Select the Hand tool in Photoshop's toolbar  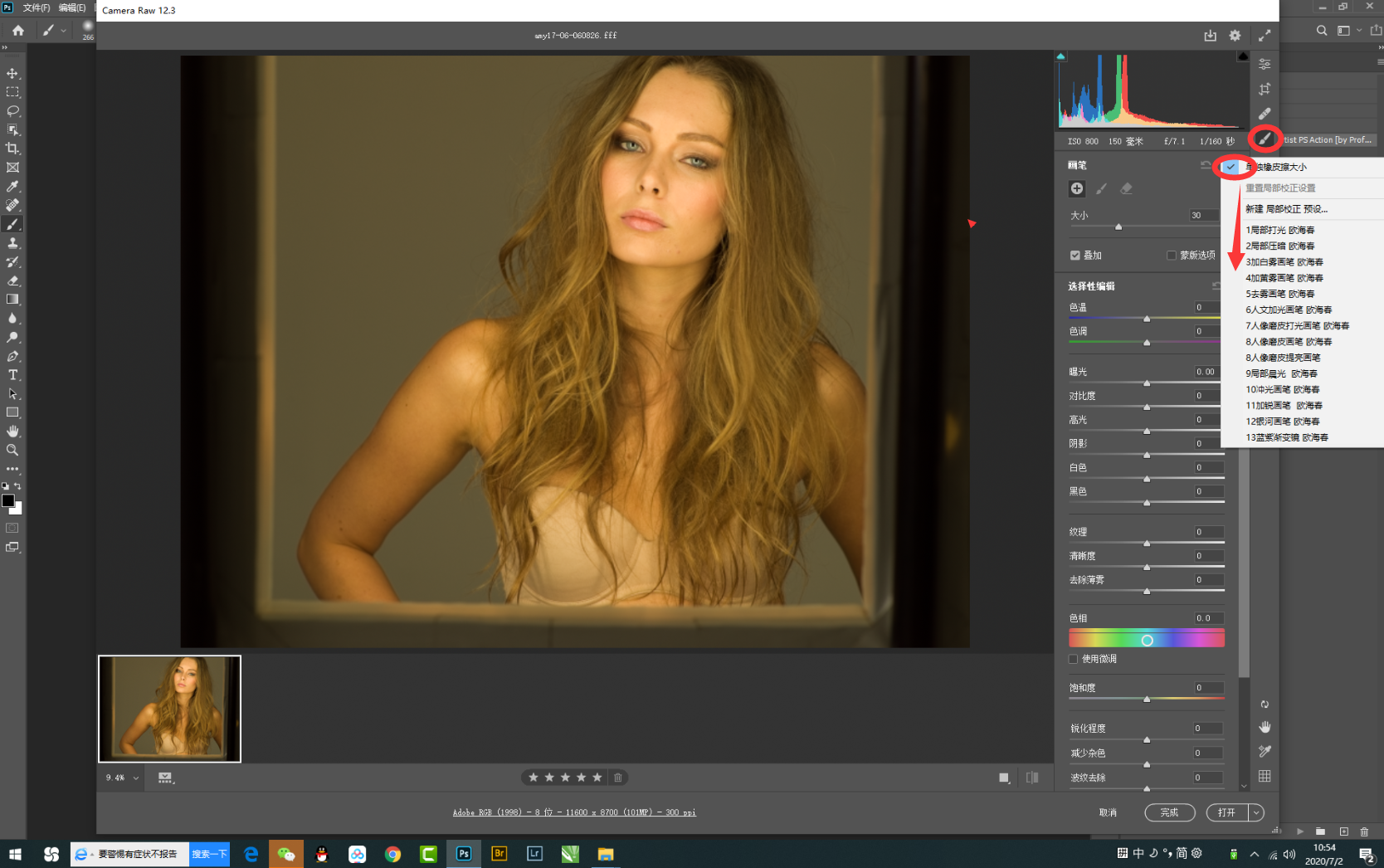12,432
